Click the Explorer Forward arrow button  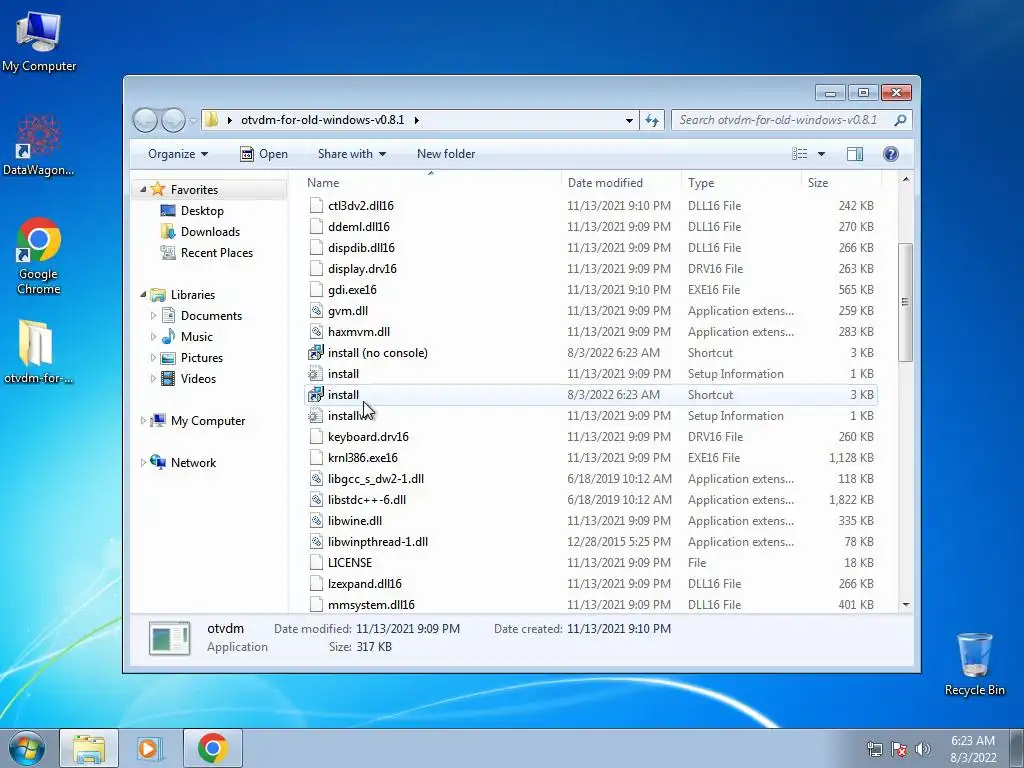tap(172, 120)
